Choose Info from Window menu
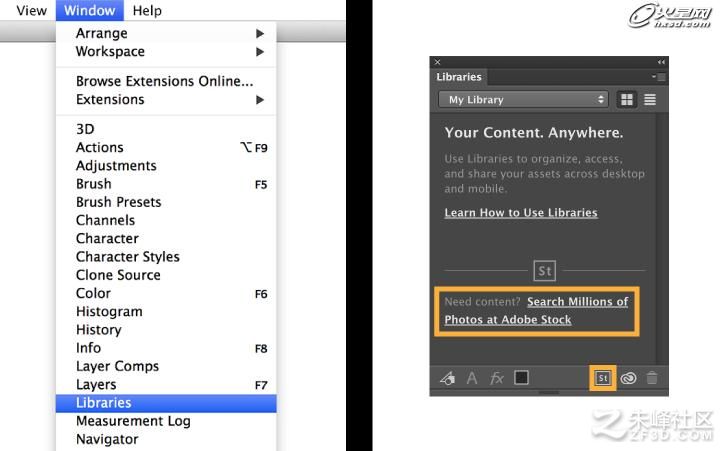Screen dimensions: 725x451 pyautogui.click(x=166, y=348)
